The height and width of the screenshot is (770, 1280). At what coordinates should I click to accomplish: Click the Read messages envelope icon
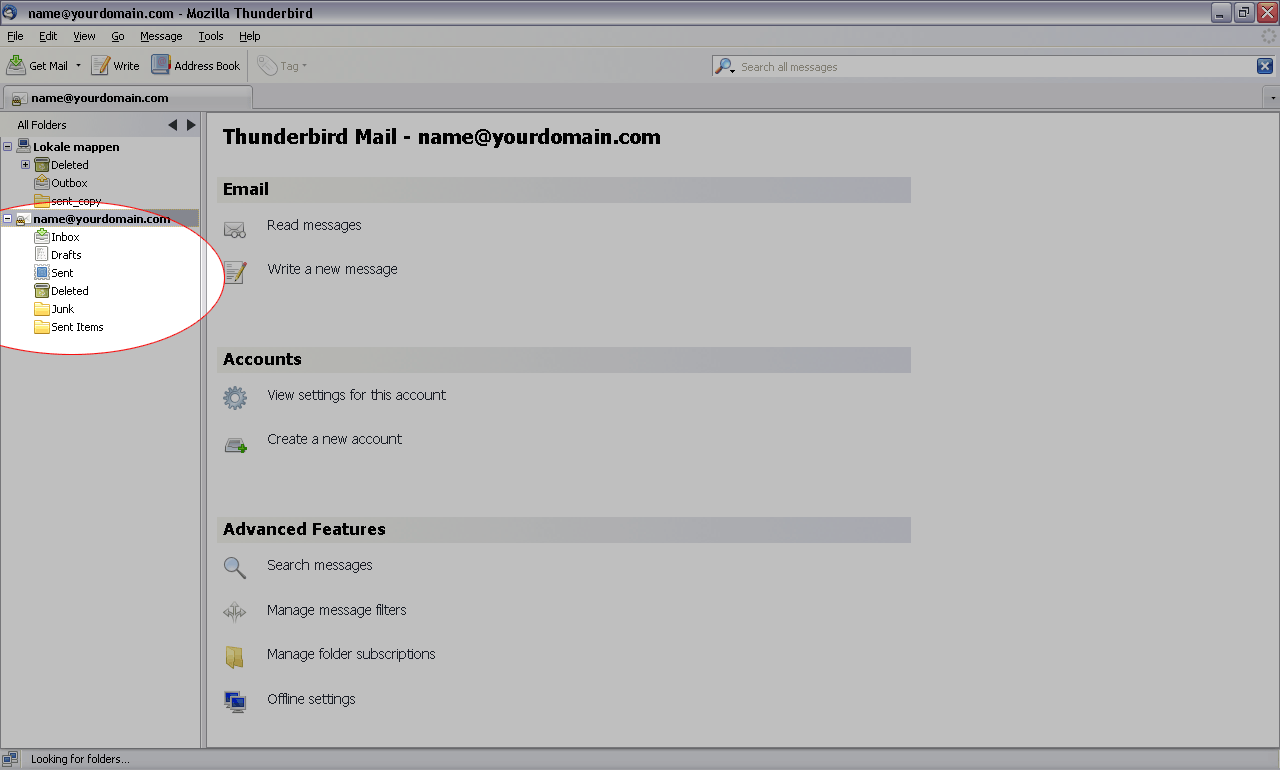pos(235,229)
